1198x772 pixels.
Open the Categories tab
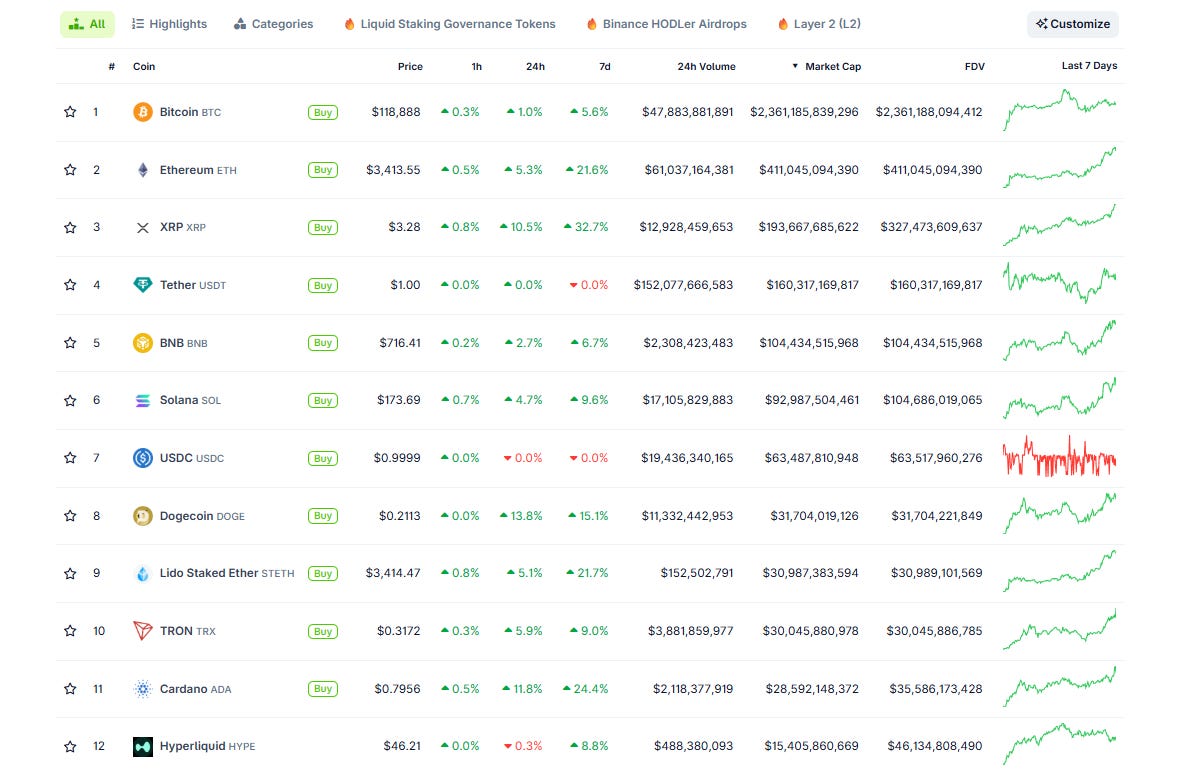tap(274, 24)
